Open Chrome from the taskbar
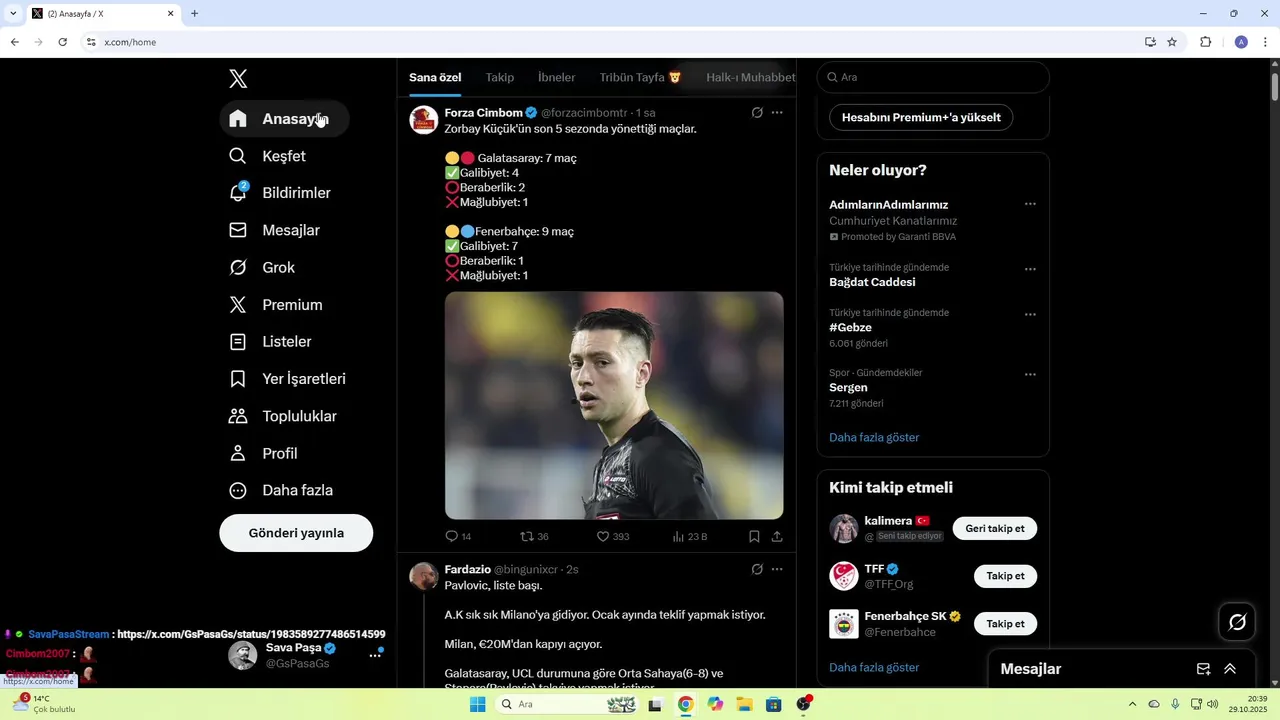The image size is (1280, 720). tap(685, 704)
